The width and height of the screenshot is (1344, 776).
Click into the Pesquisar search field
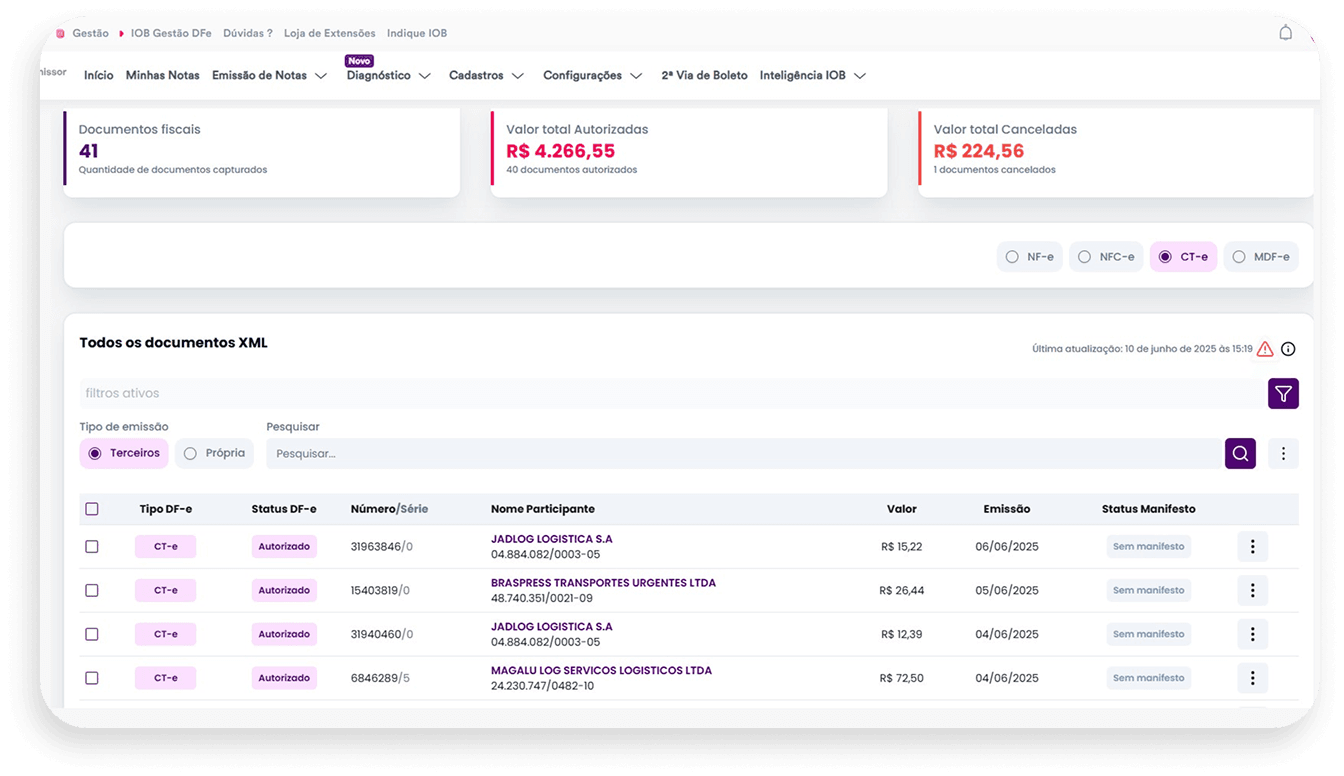tap(745, 454)
